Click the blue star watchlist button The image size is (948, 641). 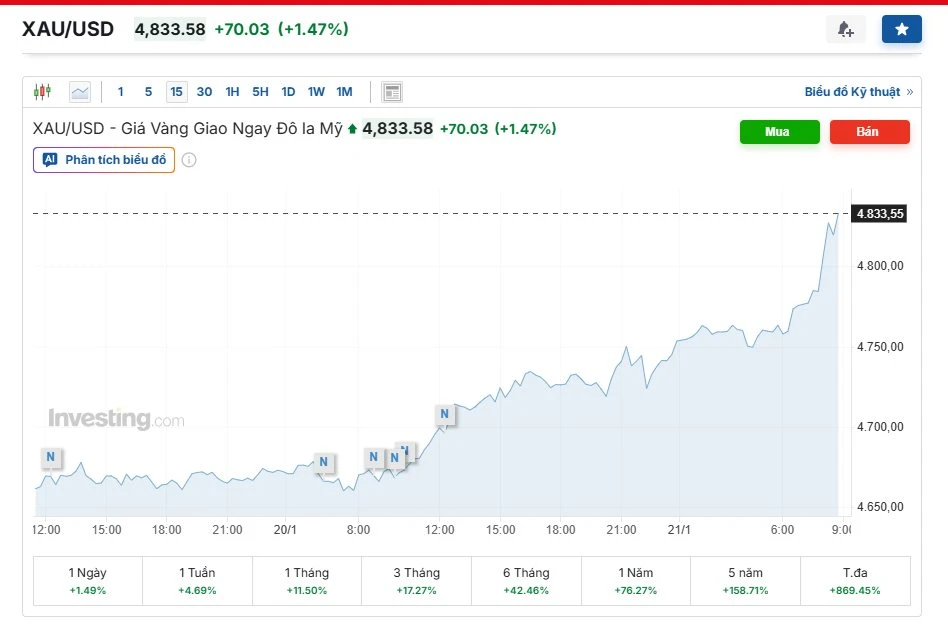[901, 30]
